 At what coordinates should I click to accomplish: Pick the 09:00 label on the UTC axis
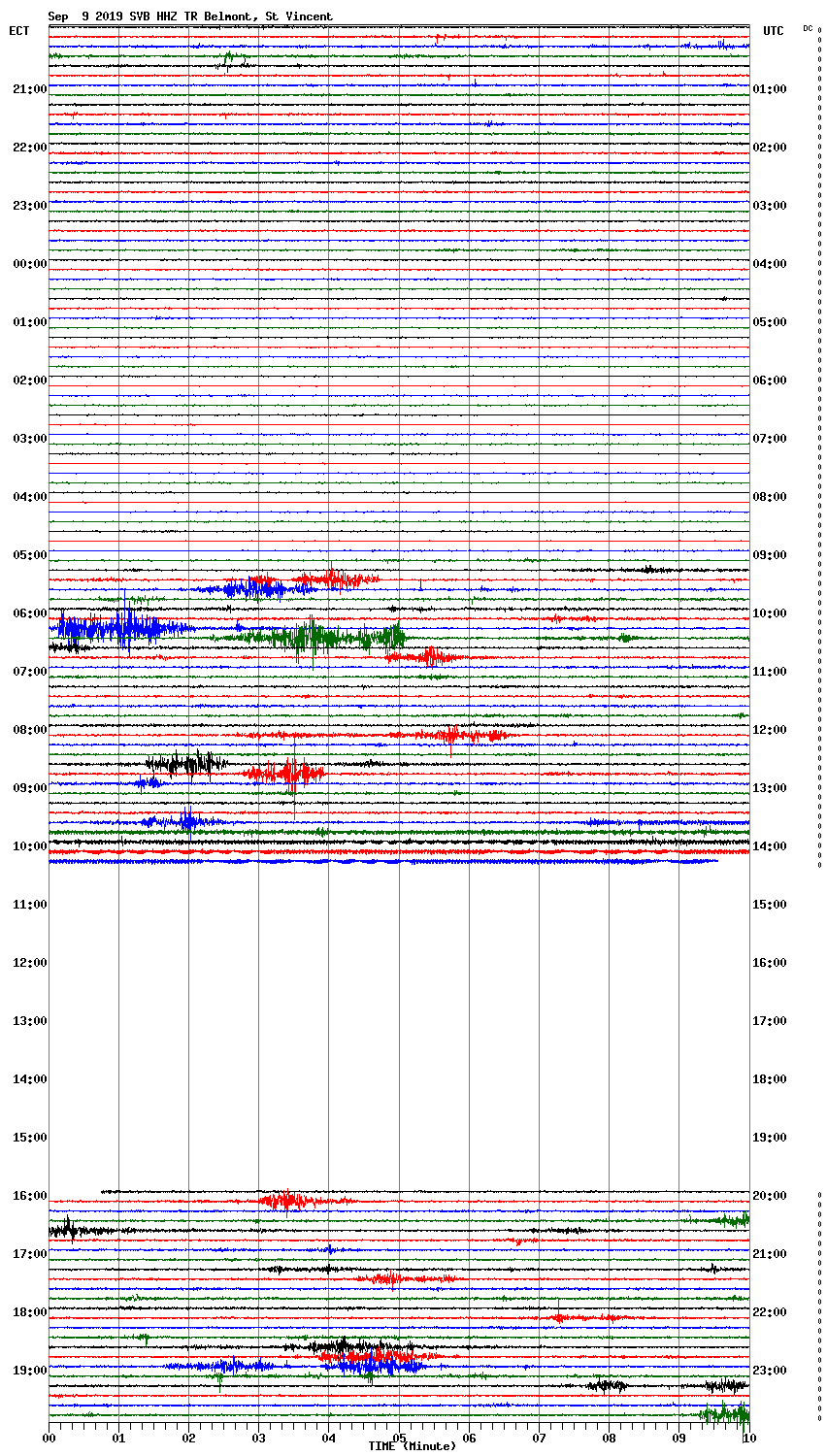click(x=770, y=555)
